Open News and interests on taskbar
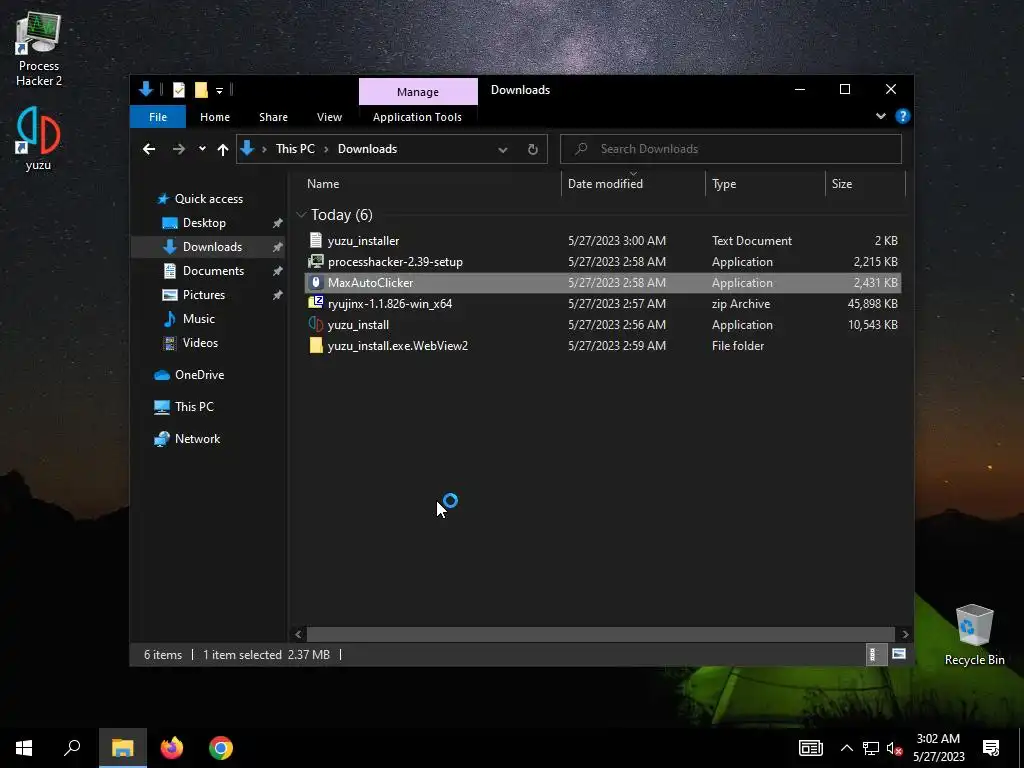1024x768 pixels. (x=810, y=748)
